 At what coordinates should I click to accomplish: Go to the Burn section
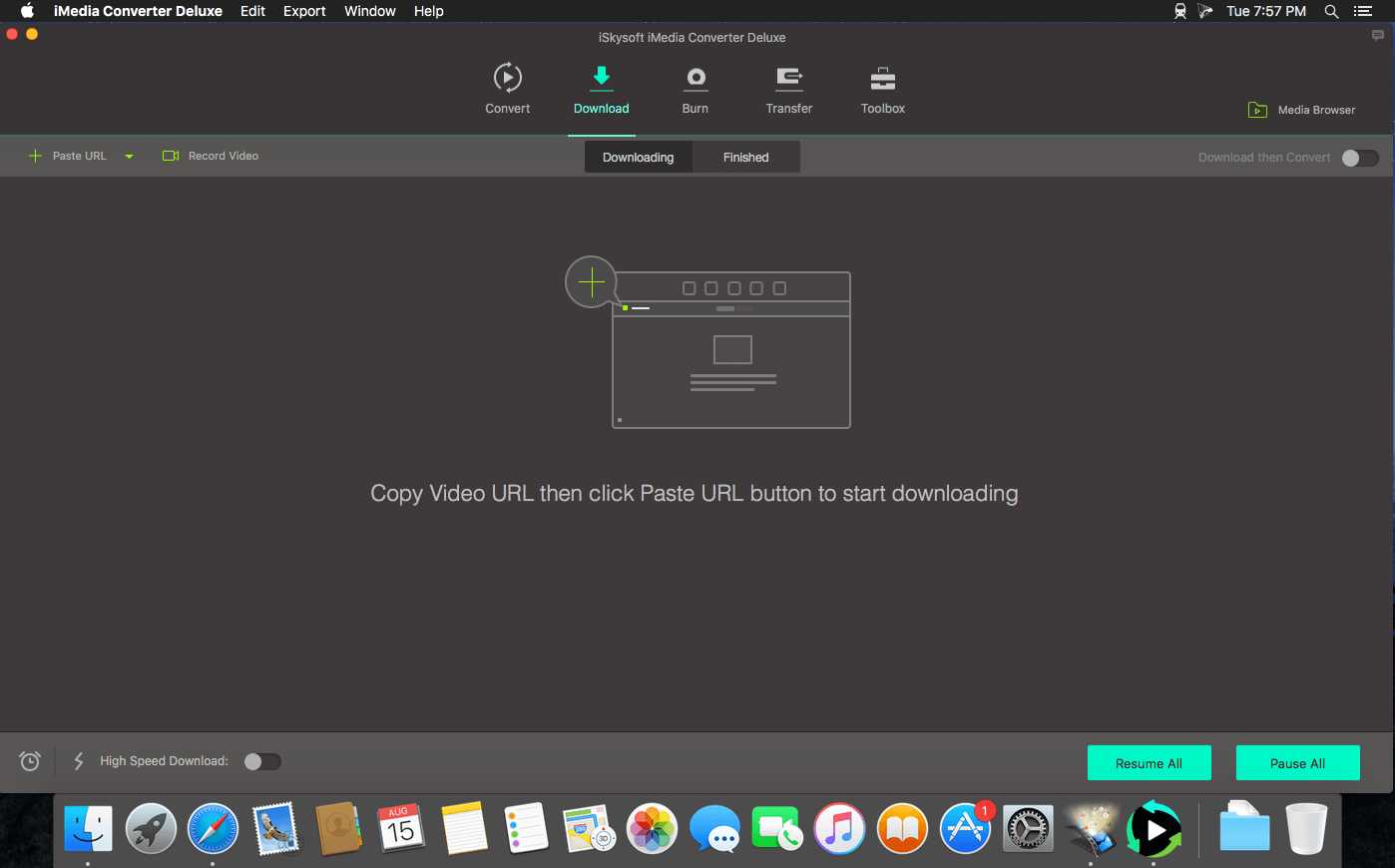pyautogui.click(x=696, y=89)
